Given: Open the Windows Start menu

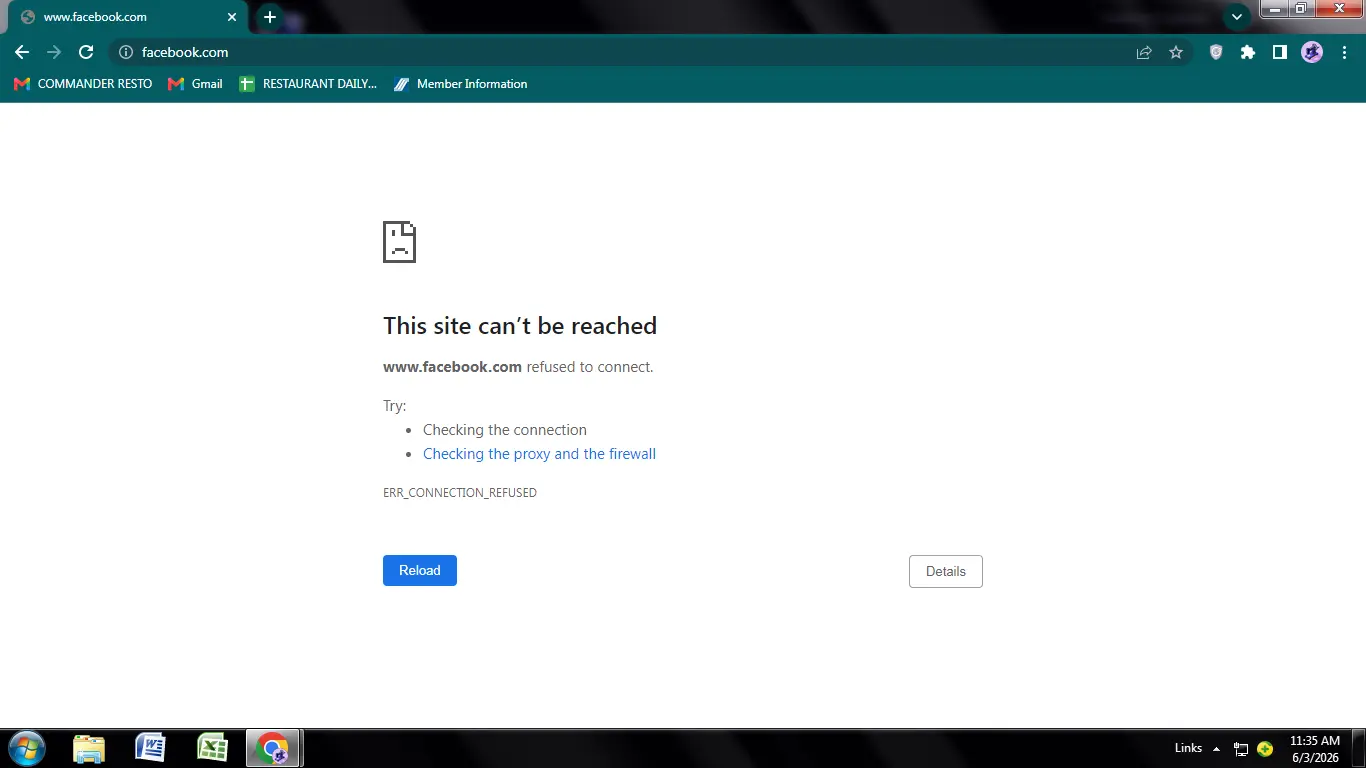Looking at the screenshot, I should [27, 748].
